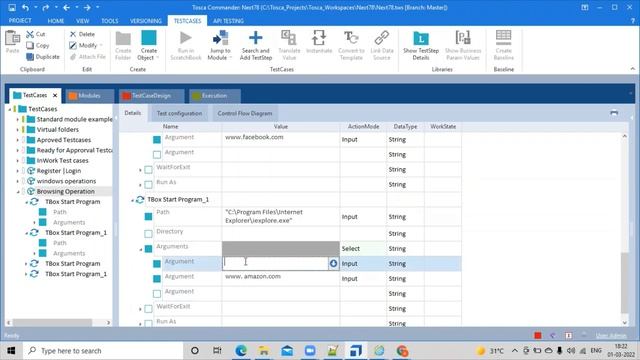Open the HOME ribbon tab
This screenshot has width=640, height=360.
[56, 20]
